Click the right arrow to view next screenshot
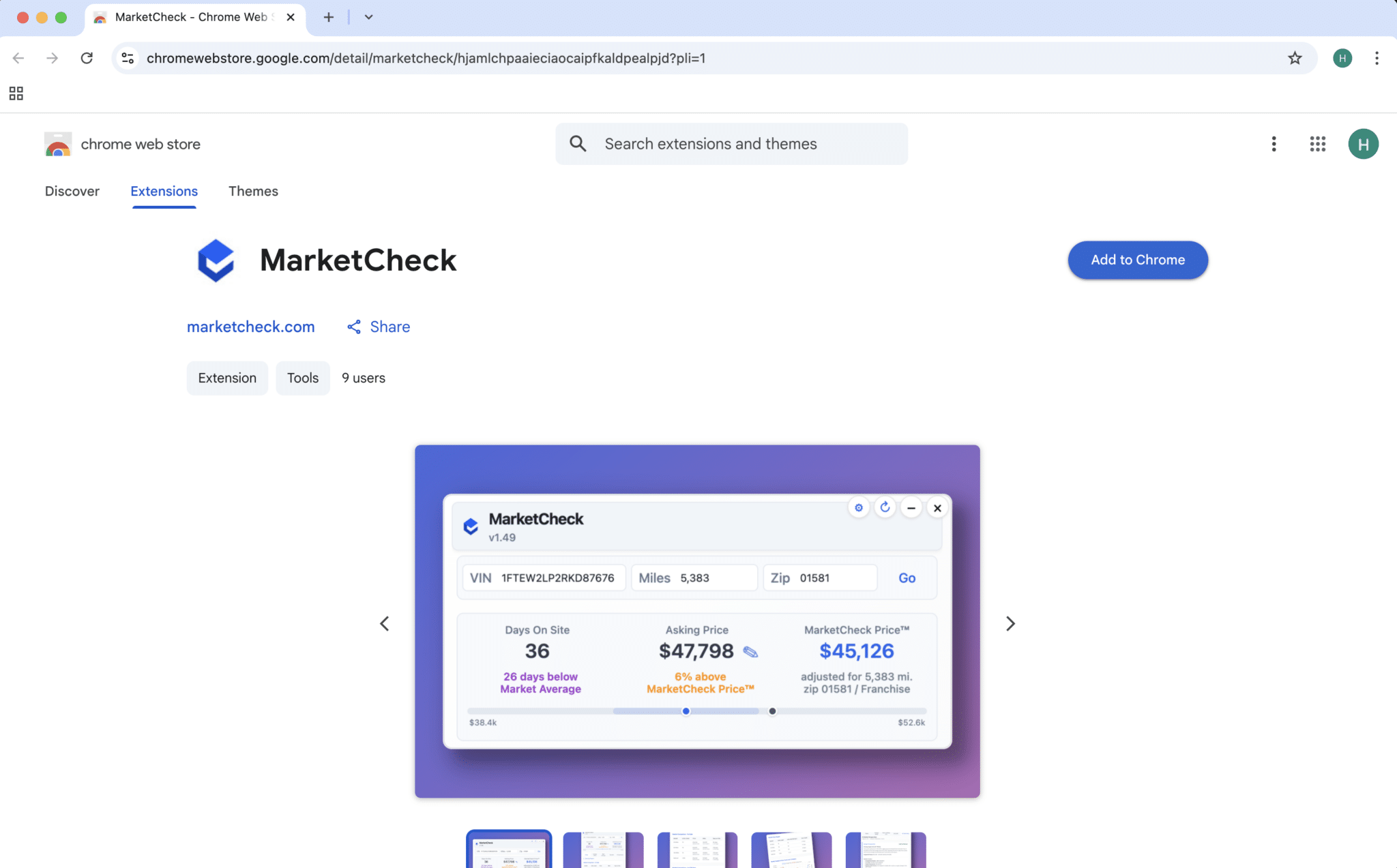Viewport: 1397px width, 868px height. [x=1010, y=623]
